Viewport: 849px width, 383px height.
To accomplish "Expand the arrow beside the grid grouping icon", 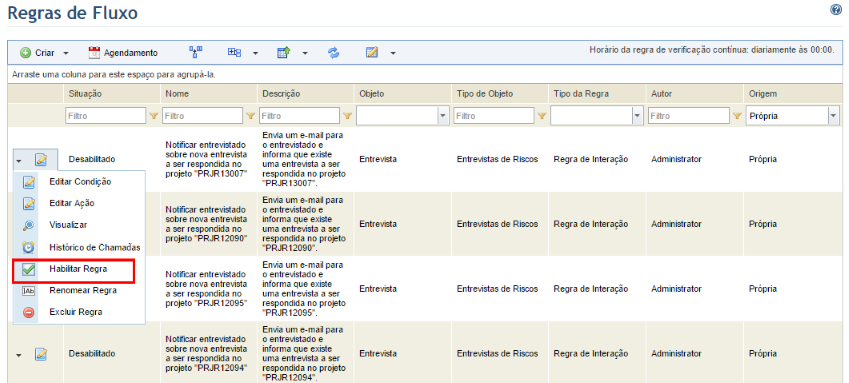I will 256,53.
